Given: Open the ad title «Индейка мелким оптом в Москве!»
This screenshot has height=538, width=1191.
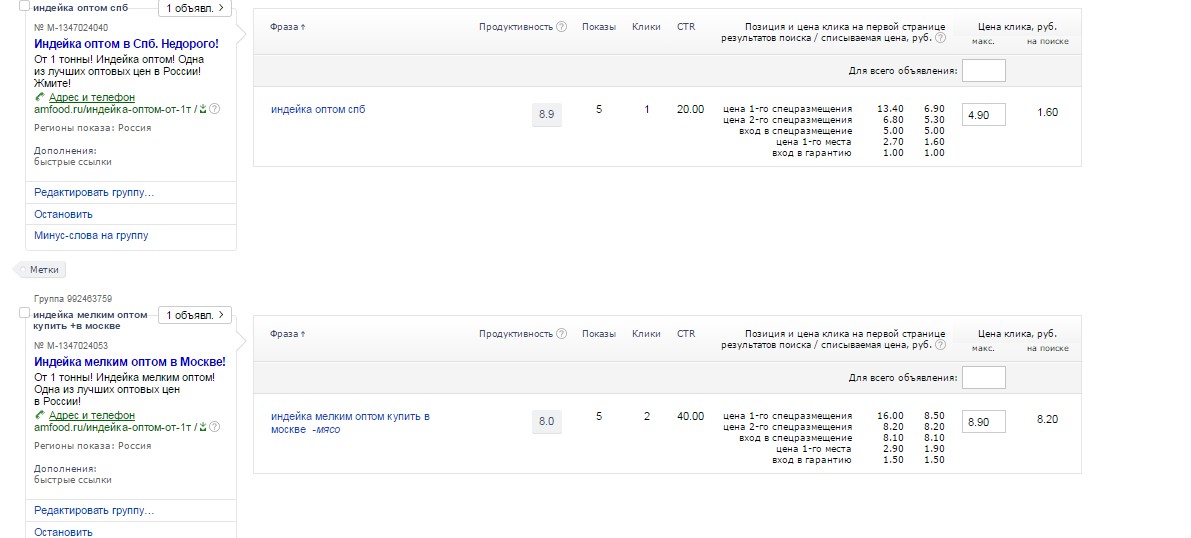Looking at the screenshot, I should click(x=130, y=361).
